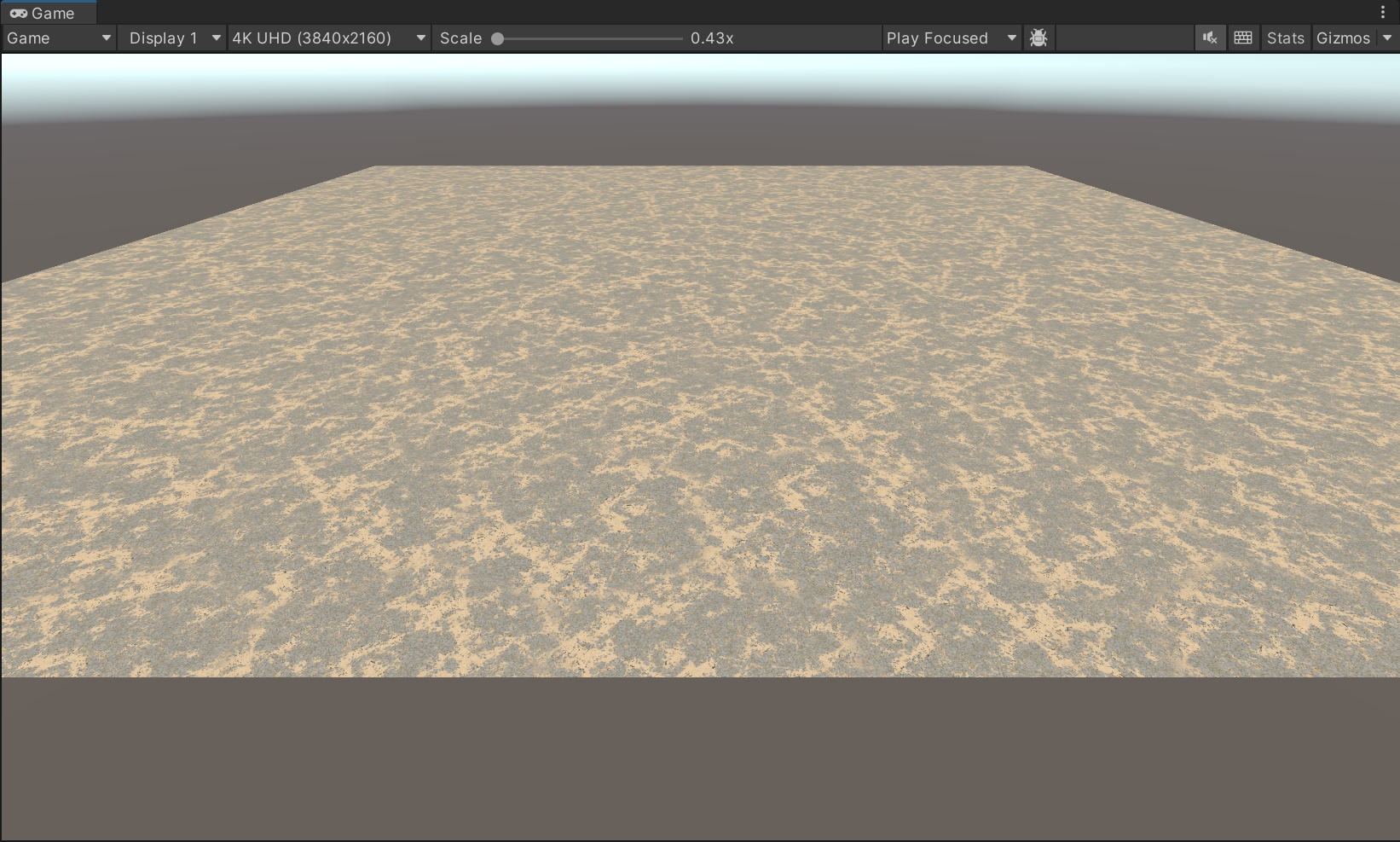Click the sandy terrain plane in the viewport
The image size is (1400, 842).
tap(699, 427)
